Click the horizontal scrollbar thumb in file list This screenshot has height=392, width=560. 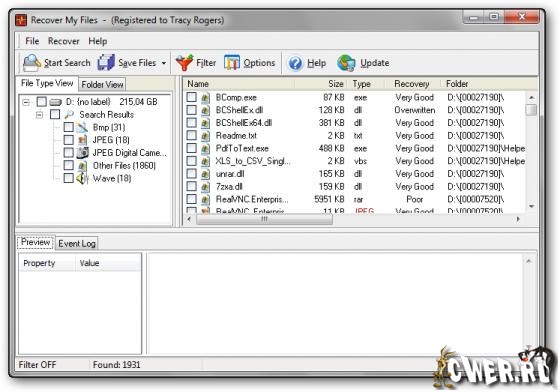tap(265, 219)
